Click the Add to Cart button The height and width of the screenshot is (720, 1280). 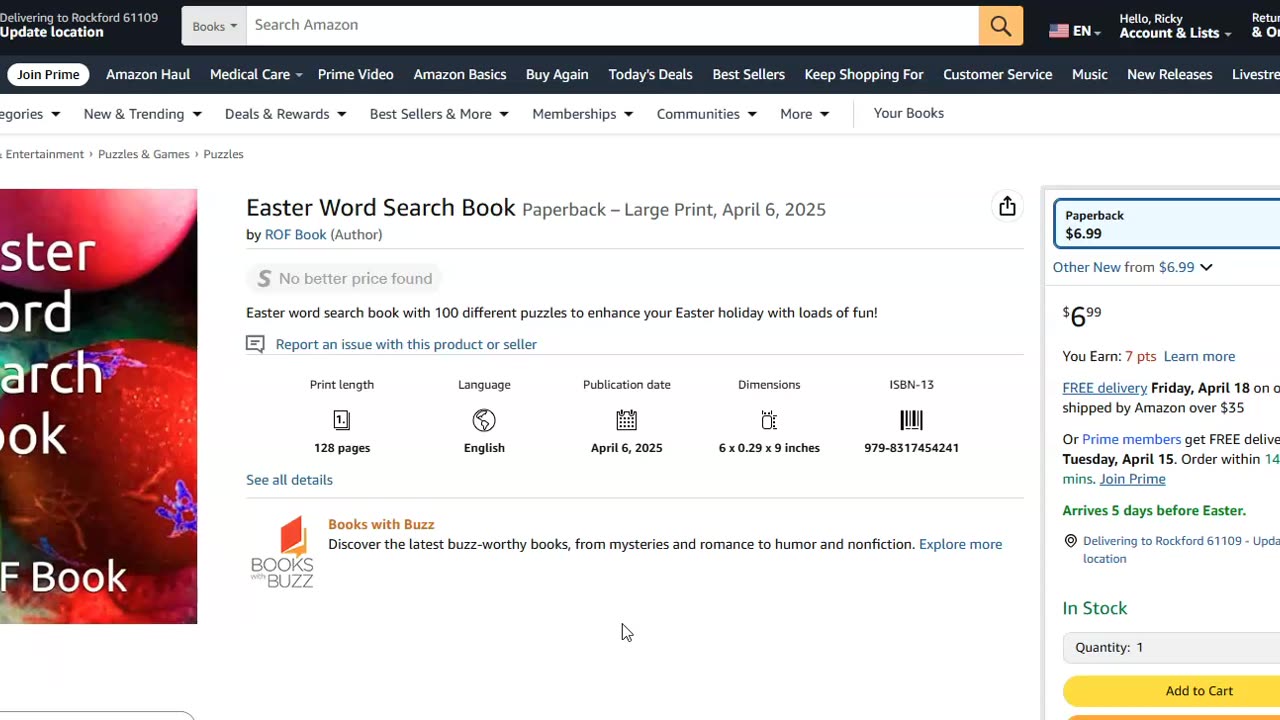point(1171,691)
